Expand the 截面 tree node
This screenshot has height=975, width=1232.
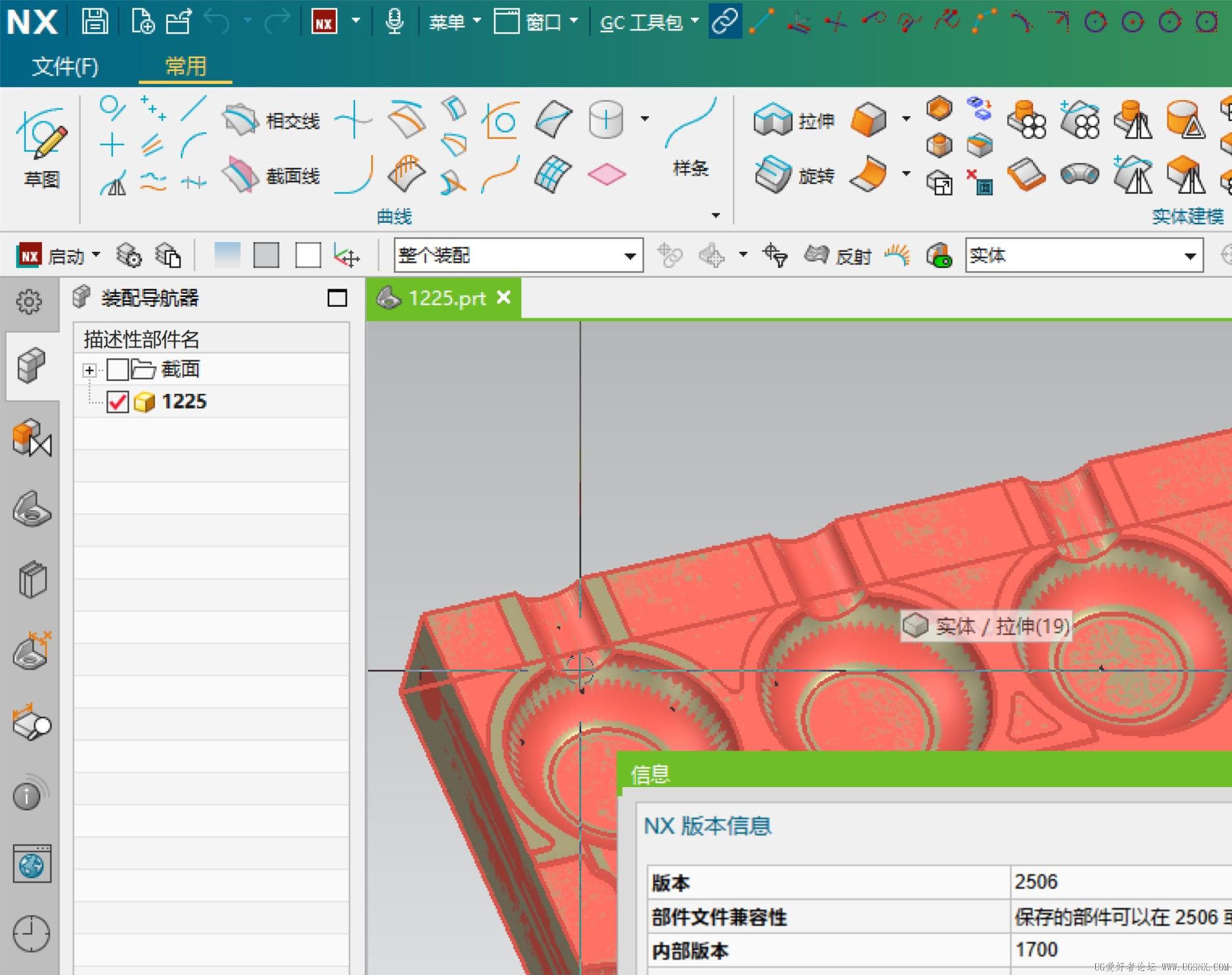click(x=90, y=370)
